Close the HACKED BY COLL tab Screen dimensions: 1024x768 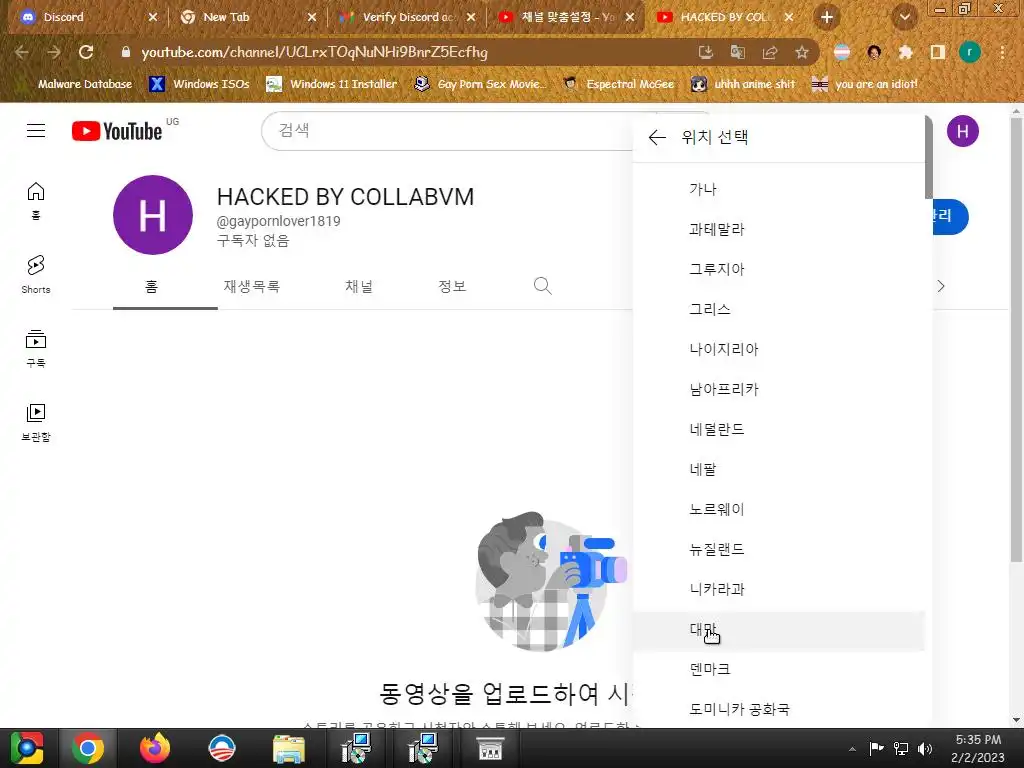pyautogui.click(x=789, y=18)
